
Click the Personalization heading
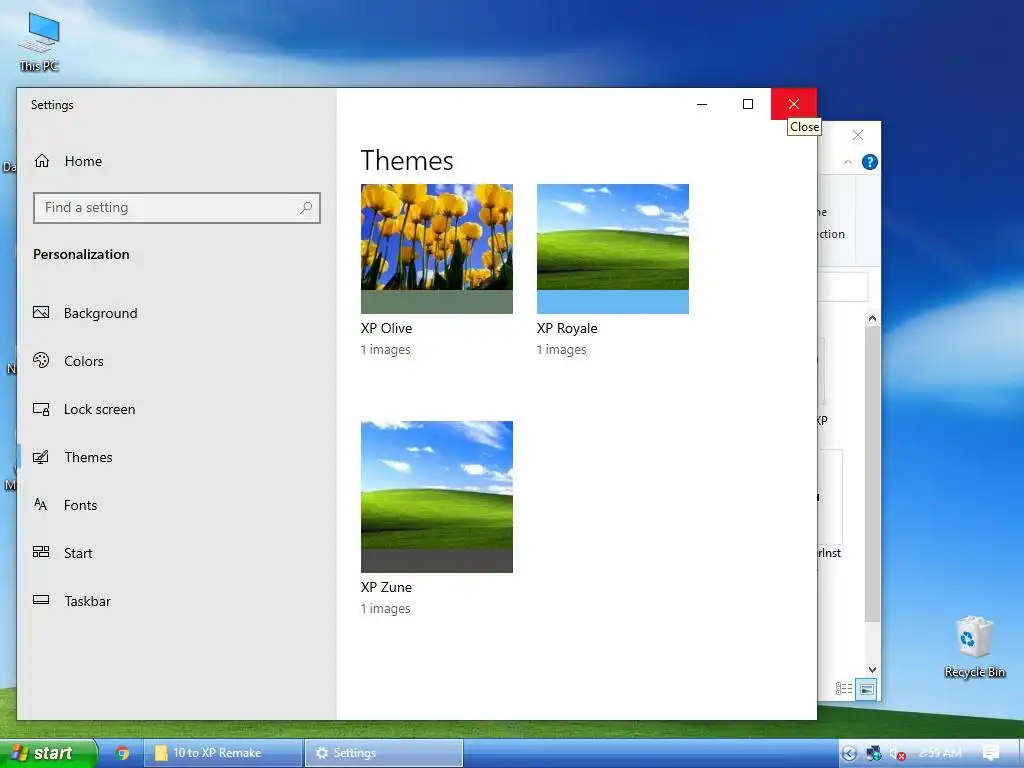[x=81, y=254]
